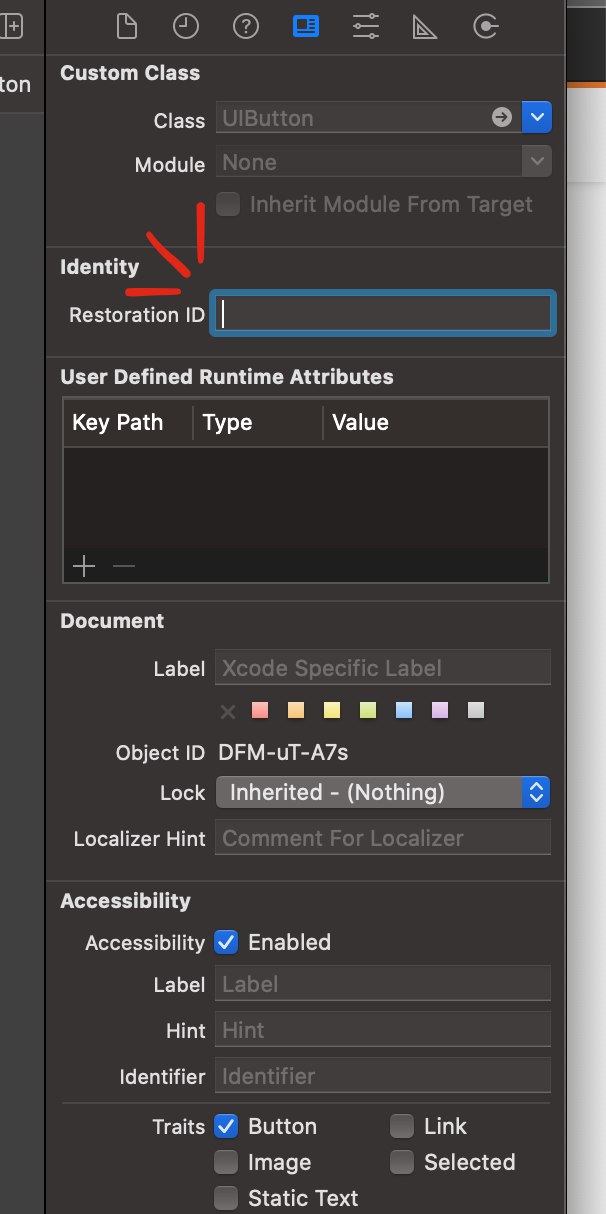The height and width of the screenshot is (1214, 606).
Task: Open the History inspector
Action: pyautogui.click(x=186, y=26)
